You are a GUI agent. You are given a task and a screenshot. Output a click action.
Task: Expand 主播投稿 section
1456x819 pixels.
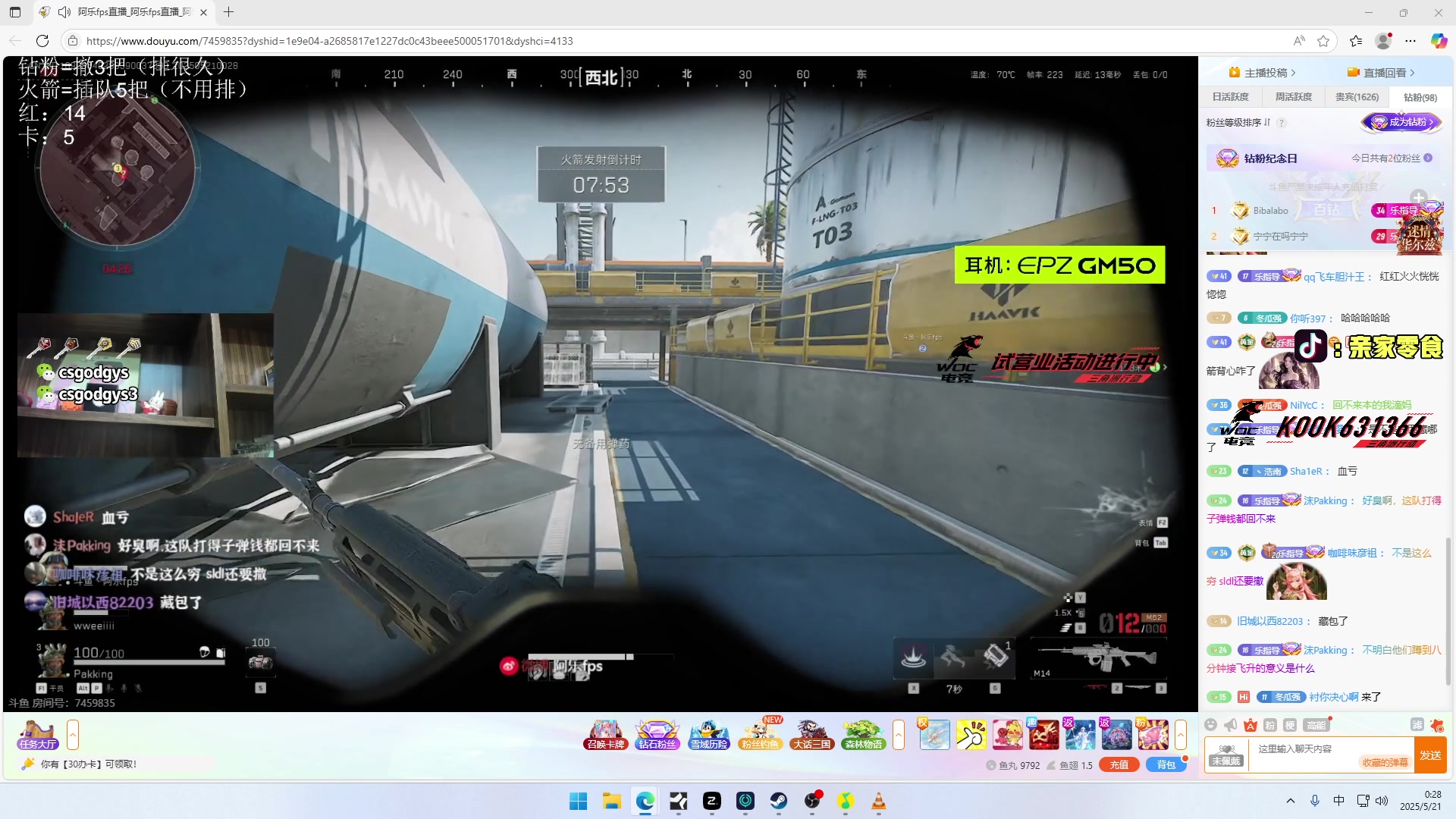pyautogui.click(x=1262, y=73)
